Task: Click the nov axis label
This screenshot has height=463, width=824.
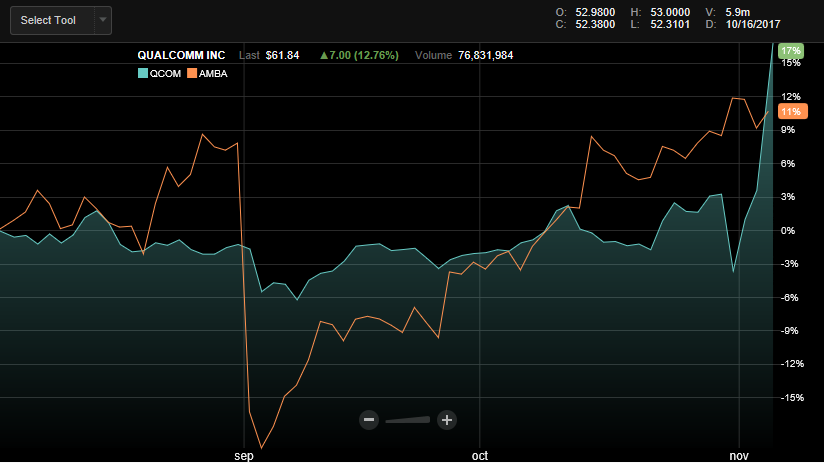Action: coord(739,456)
